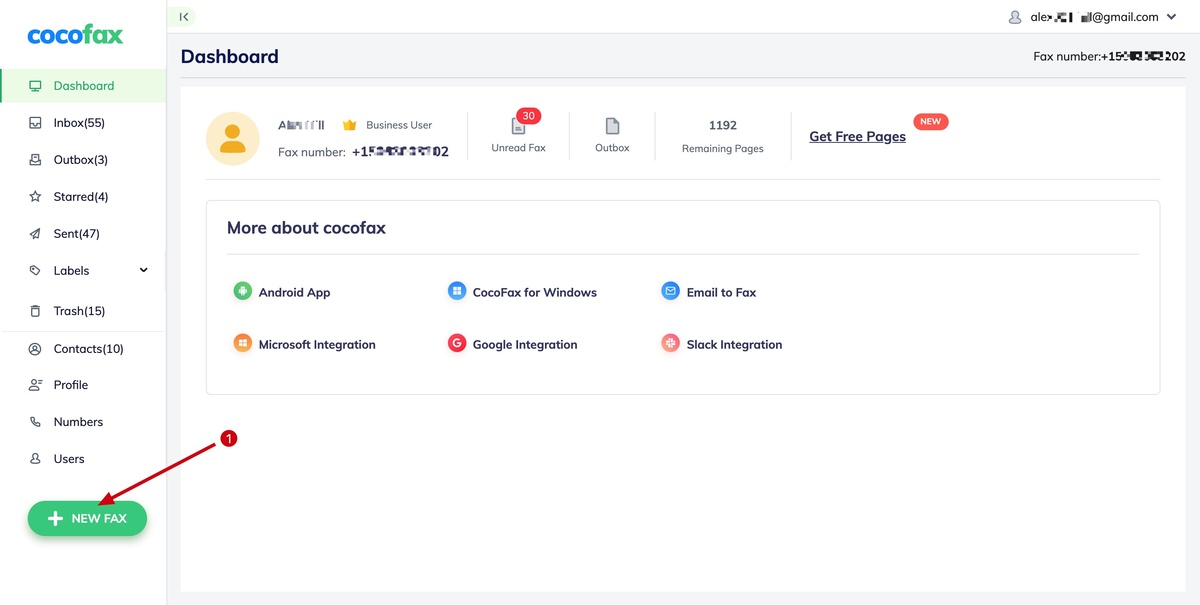Click the fax number in the header
This screenshot has height=605, width=1200.
tap(1143, 57)
